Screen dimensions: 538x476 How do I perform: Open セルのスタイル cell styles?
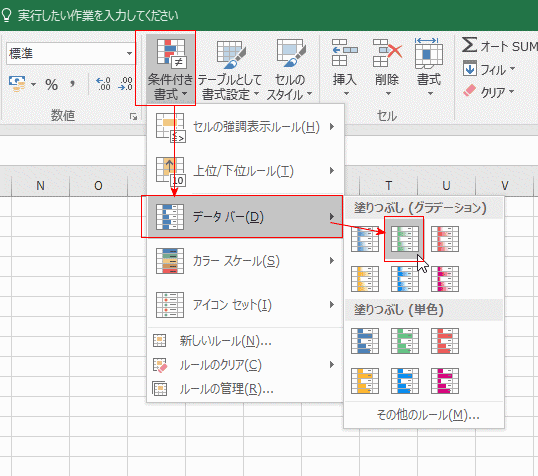(x=289, y=68)
